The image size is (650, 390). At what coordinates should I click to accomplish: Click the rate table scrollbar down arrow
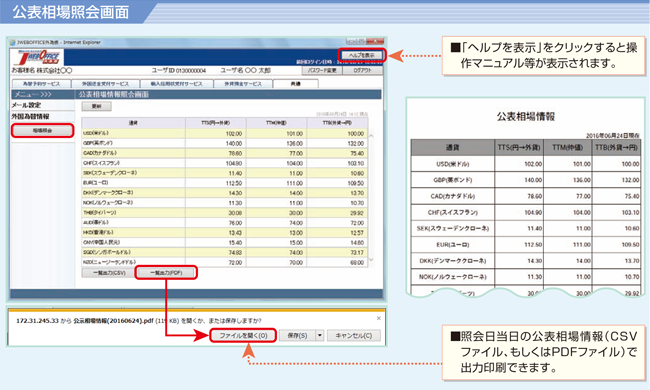click(371, 259)
